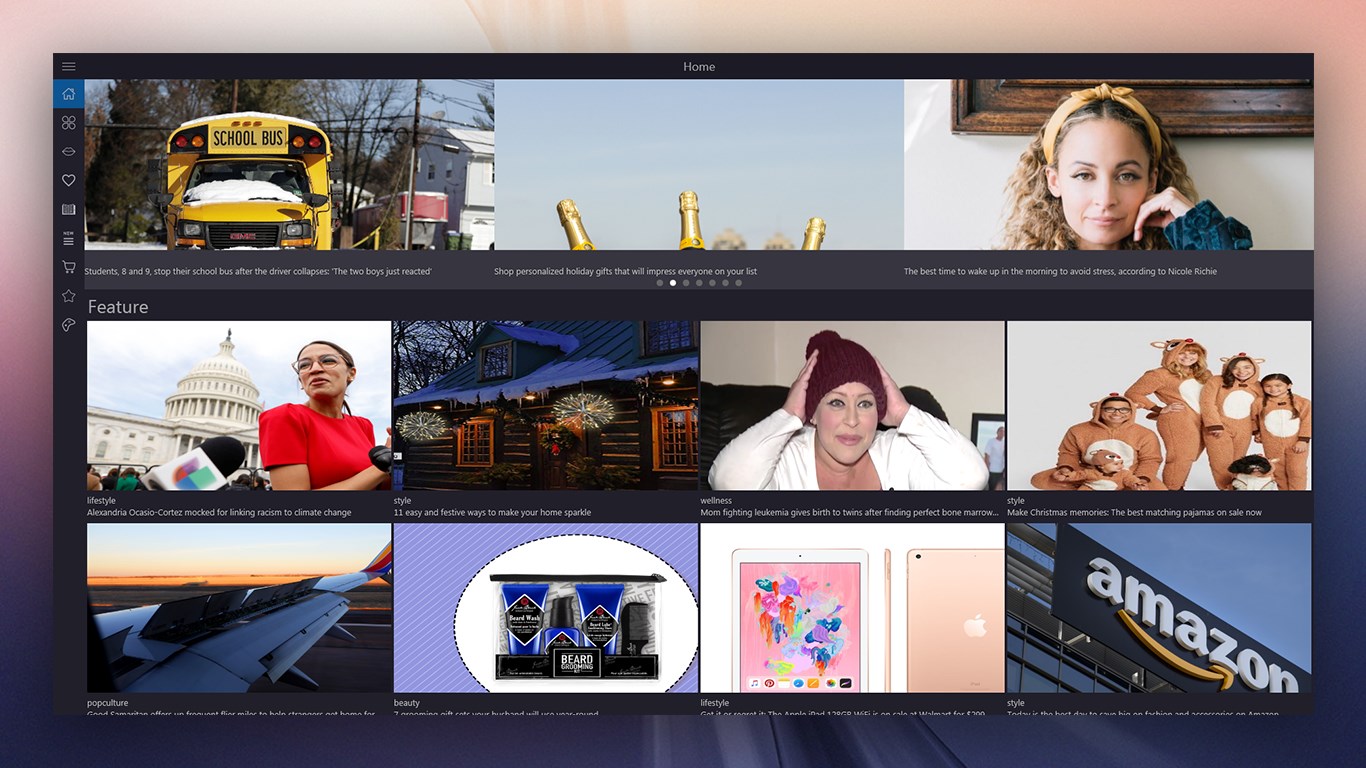Open the heart icon sidebar section
The width and height of the screenshot is (1366, 768).
pos(68,181)
